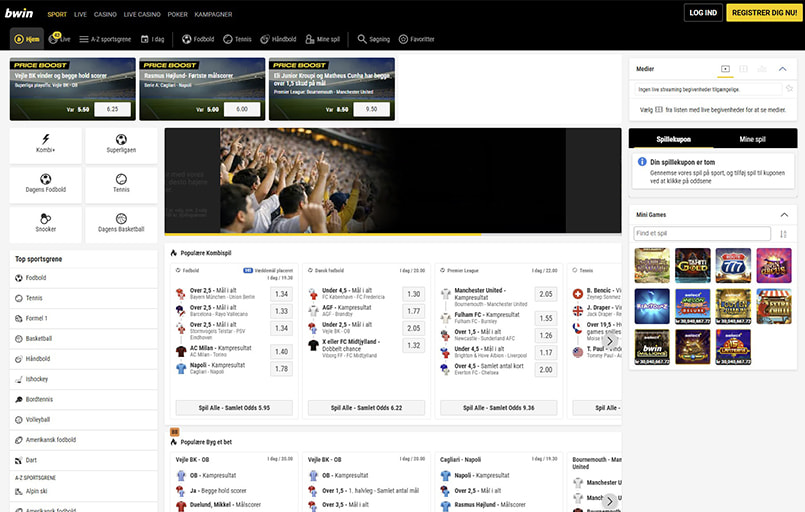Open Tennis in Top sportsgrene list
This screenshot has height=512, width=805.
(83, 298)
